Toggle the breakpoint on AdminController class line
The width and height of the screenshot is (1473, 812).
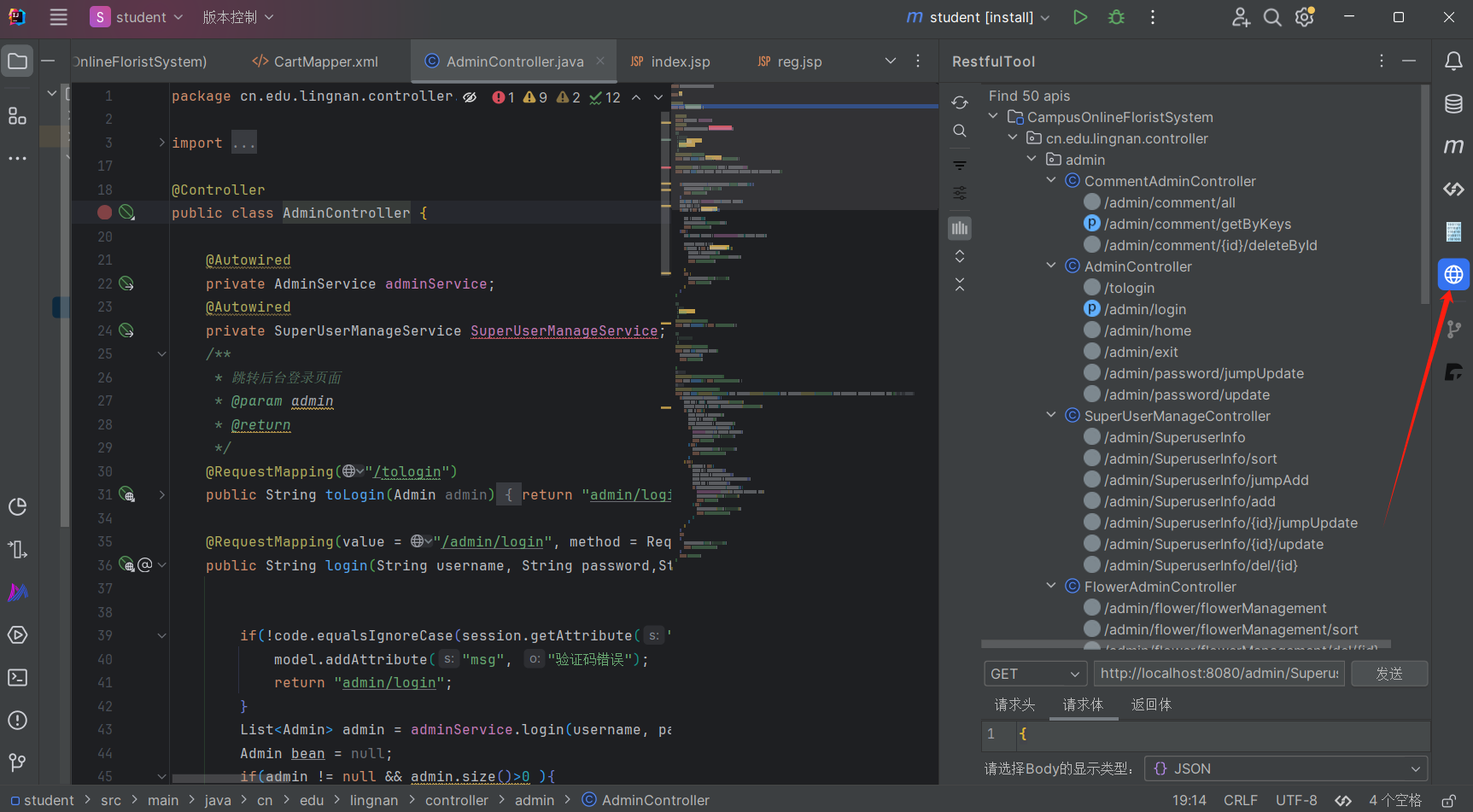point(104,213)
